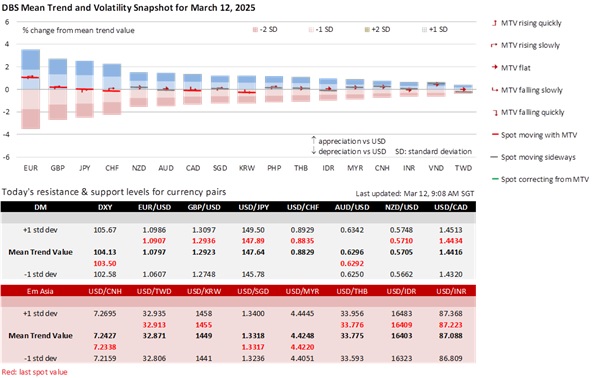The height and width of the screenshot is (378, 605).
Task: Click the USD/INR column header
Action: click(451, 291)
